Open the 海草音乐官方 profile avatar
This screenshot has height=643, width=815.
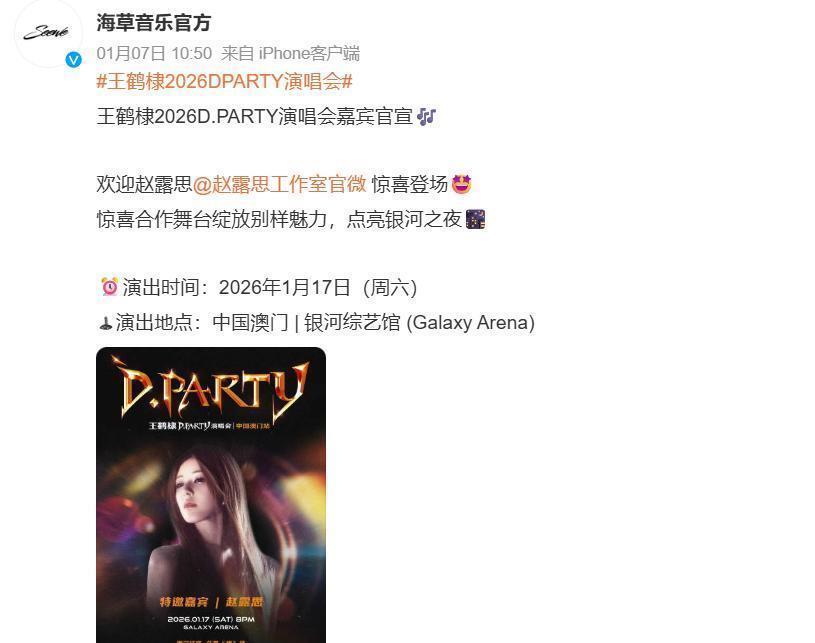[48, 33]
